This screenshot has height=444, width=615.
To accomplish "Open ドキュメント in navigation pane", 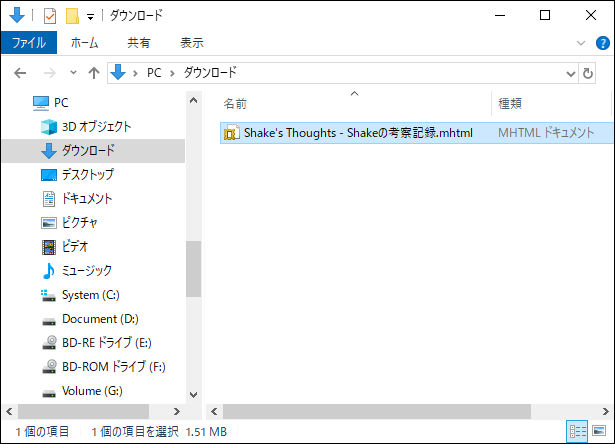I will point(87,198).
